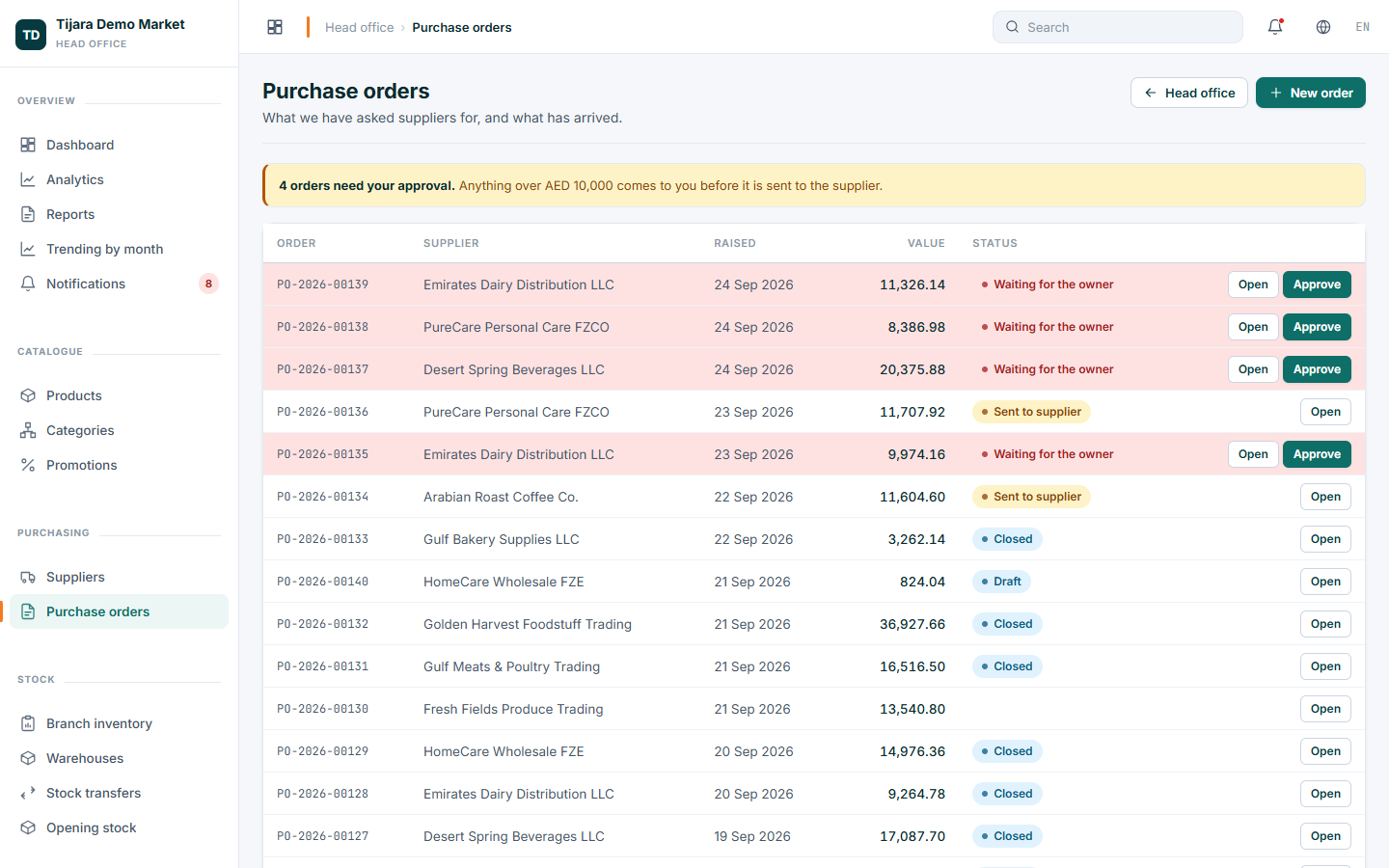Click the Products box icon
This screenshot has width=1389, height=868.
point(28,395)
